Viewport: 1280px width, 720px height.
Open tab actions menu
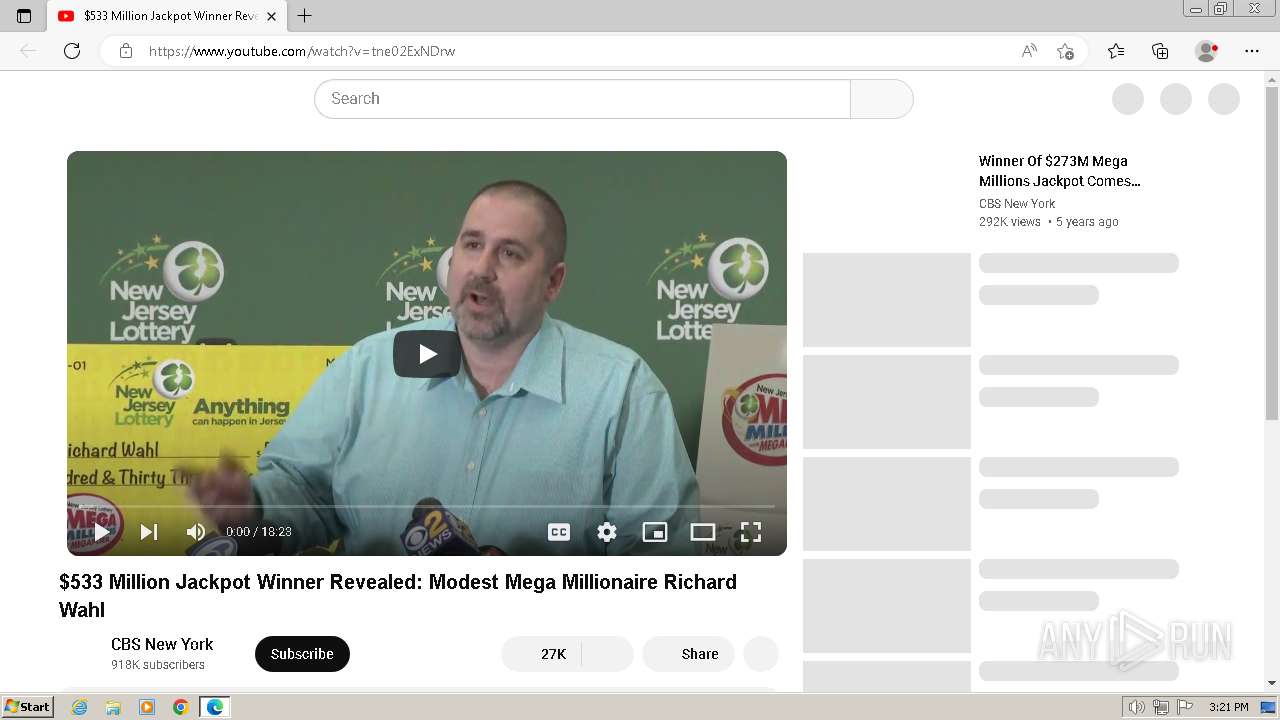24,16
